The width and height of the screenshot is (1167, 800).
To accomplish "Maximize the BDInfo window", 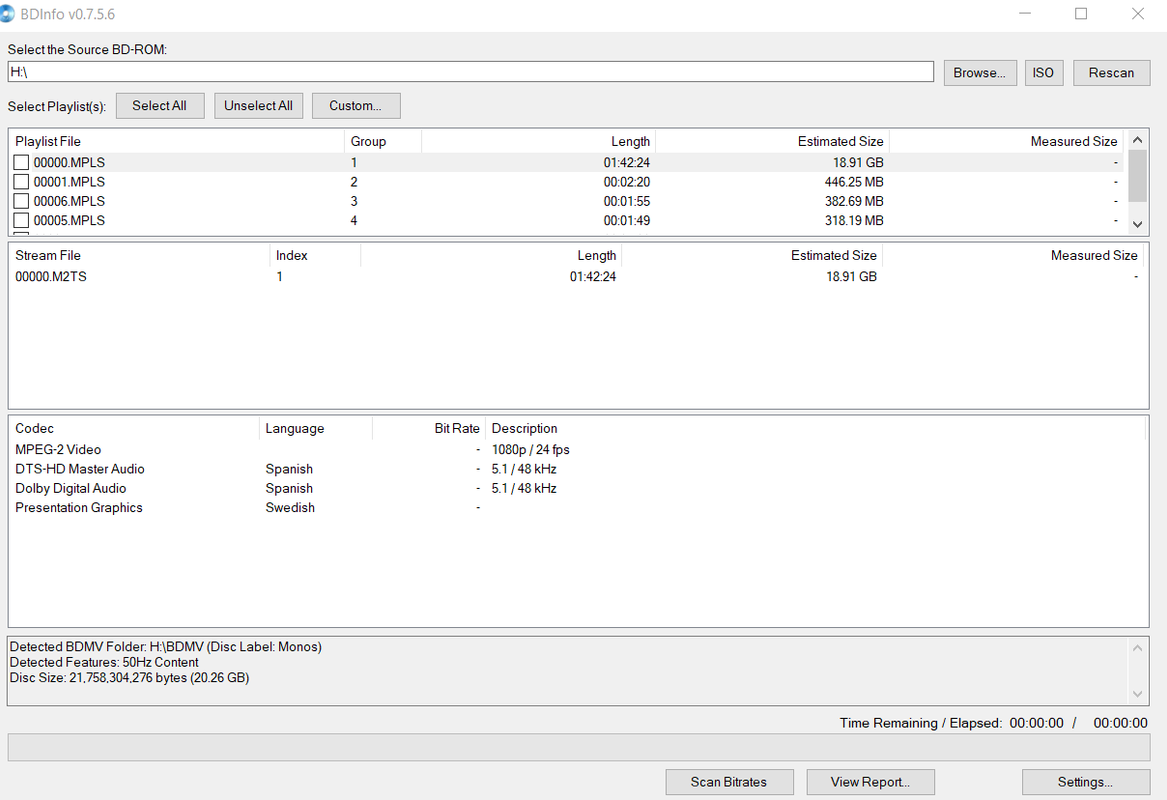I will (1081, 13).
